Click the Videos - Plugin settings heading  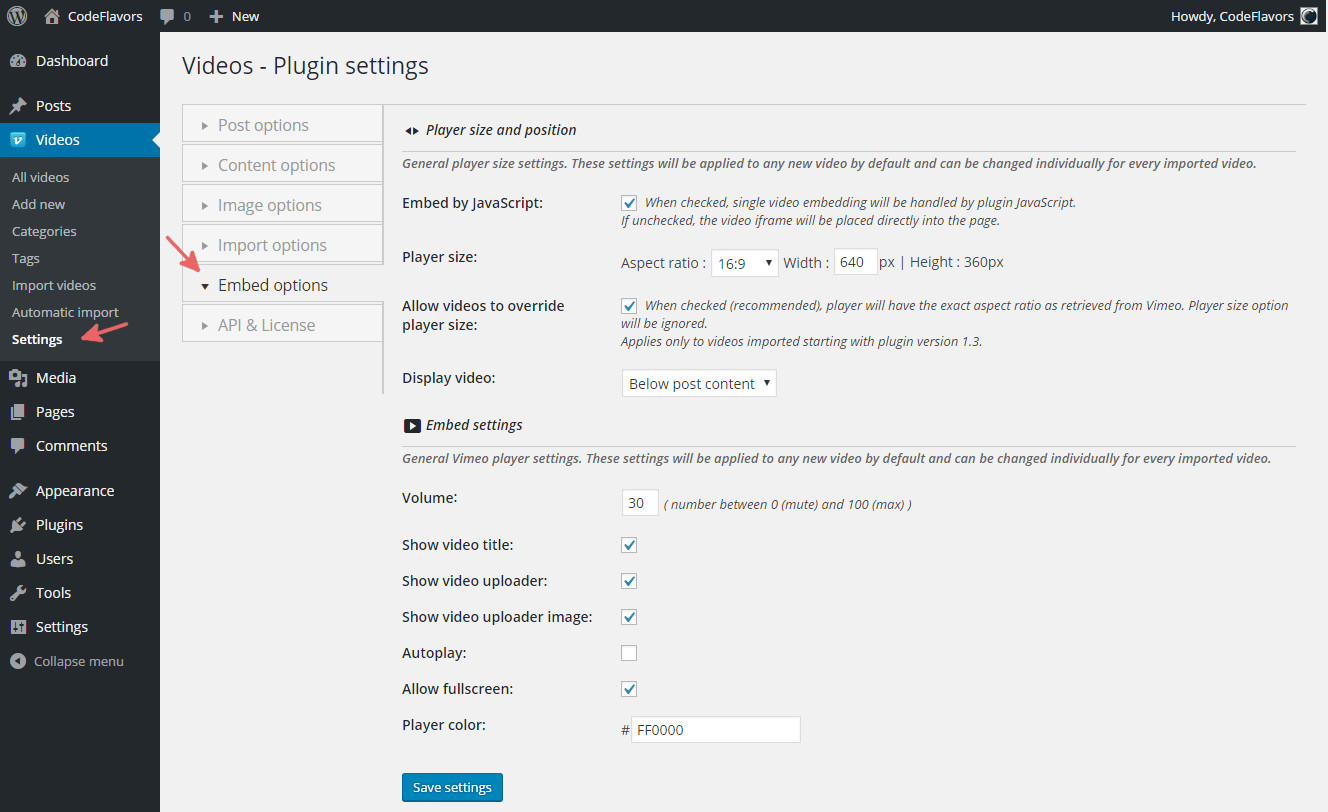(x=305, y=66)
